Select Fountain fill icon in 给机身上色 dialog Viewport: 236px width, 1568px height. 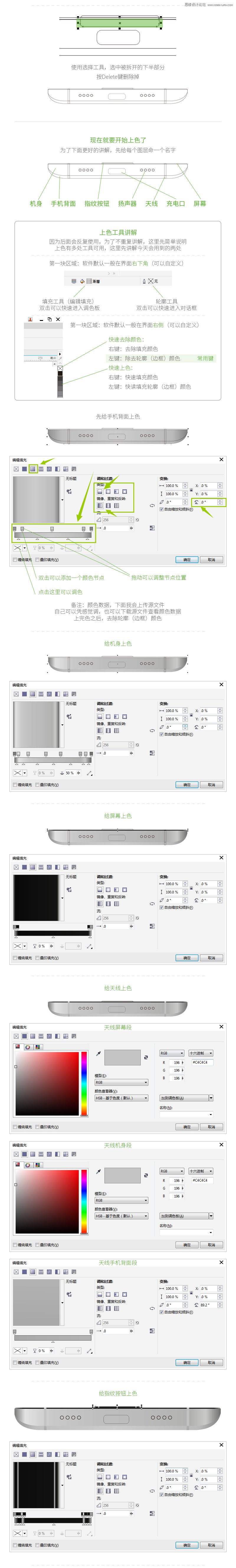click(x=33, y=694)
